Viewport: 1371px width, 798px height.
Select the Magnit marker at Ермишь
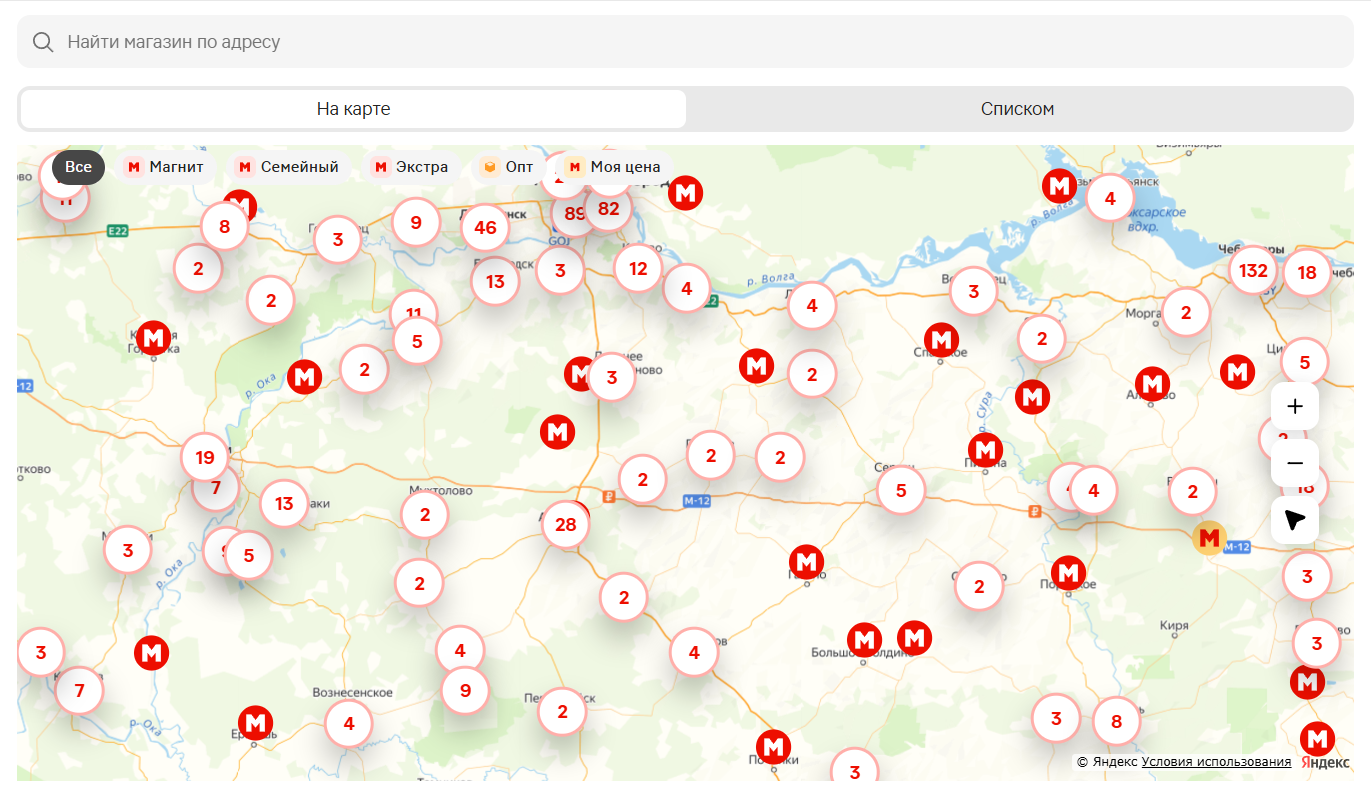256,723
